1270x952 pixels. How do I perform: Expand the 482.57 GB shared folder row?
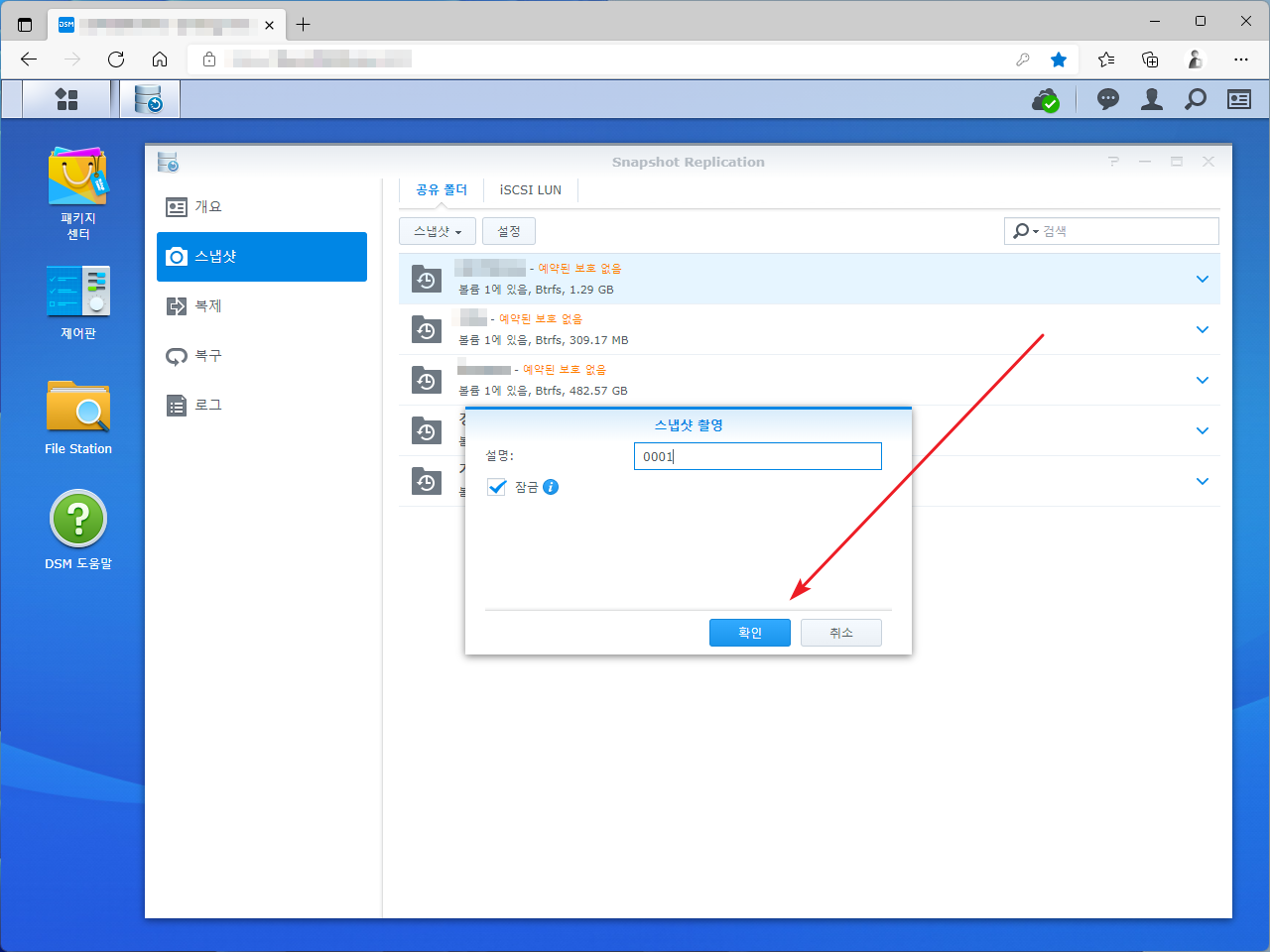tap(1203, 381)
